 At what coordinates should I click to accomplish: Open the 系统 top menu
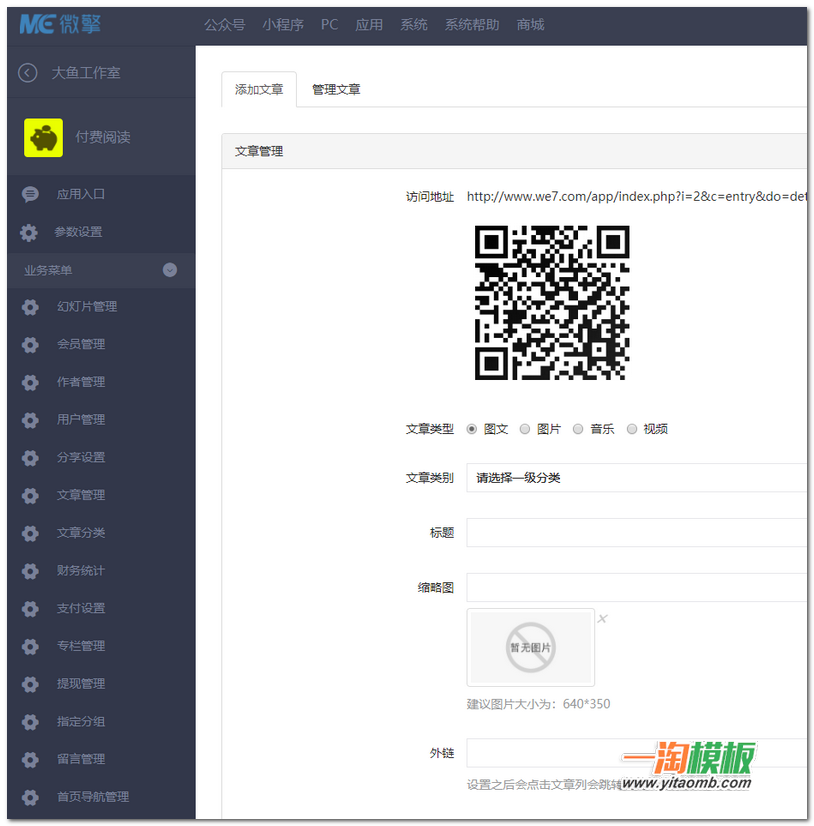pyautogui.click(x=414, y=25)
